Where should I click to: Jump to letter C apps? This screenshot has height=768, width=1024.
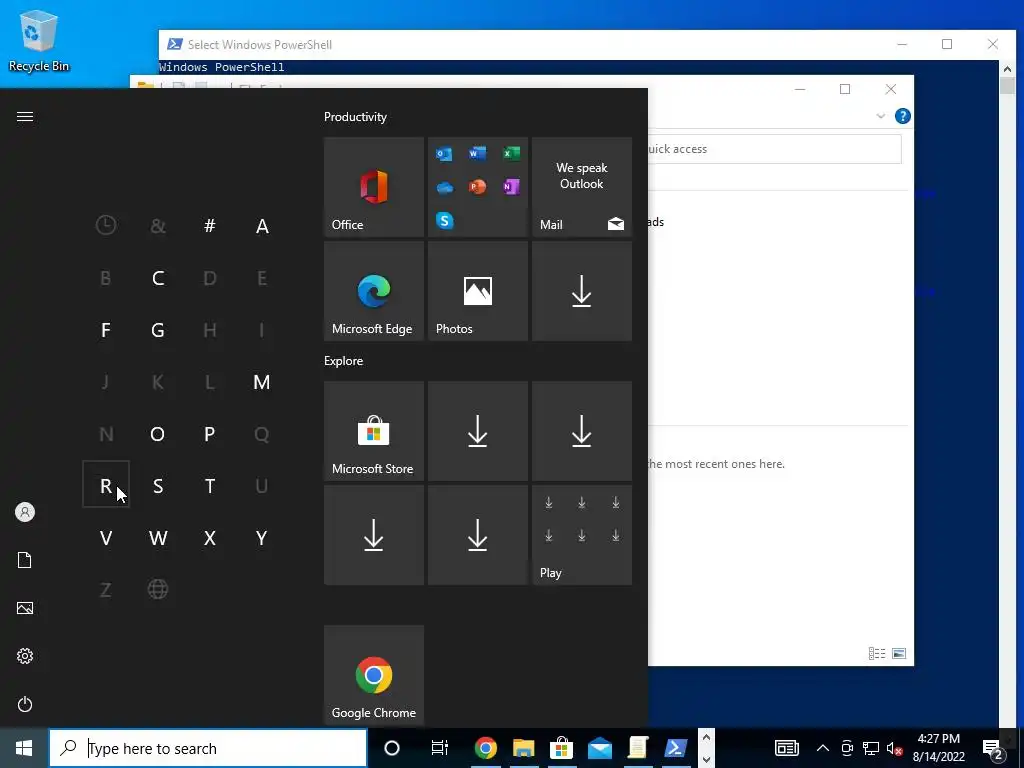coord(158,278)
